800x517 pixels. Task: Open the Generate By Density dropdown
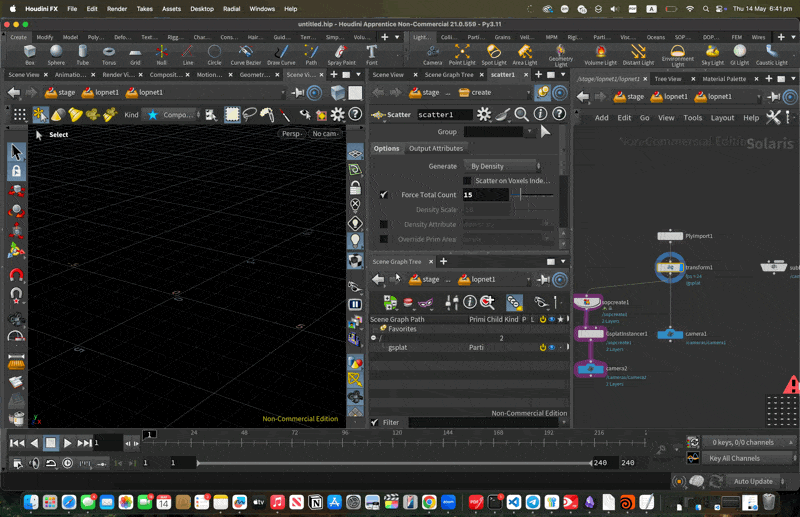click(x=503, y=166)
